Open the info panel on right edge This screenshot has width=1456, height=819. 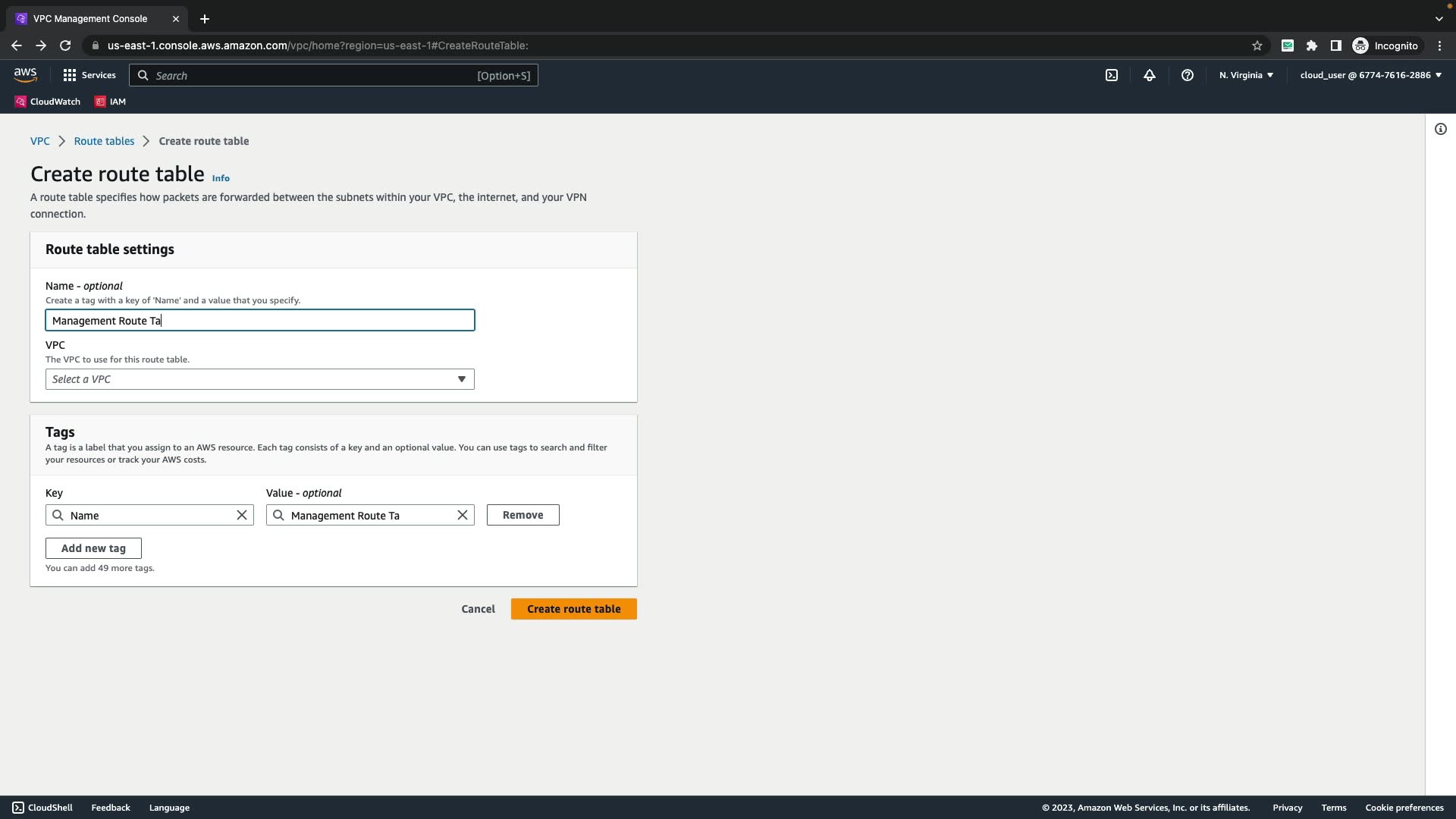pyautogui.click(x=1441, y=129)
